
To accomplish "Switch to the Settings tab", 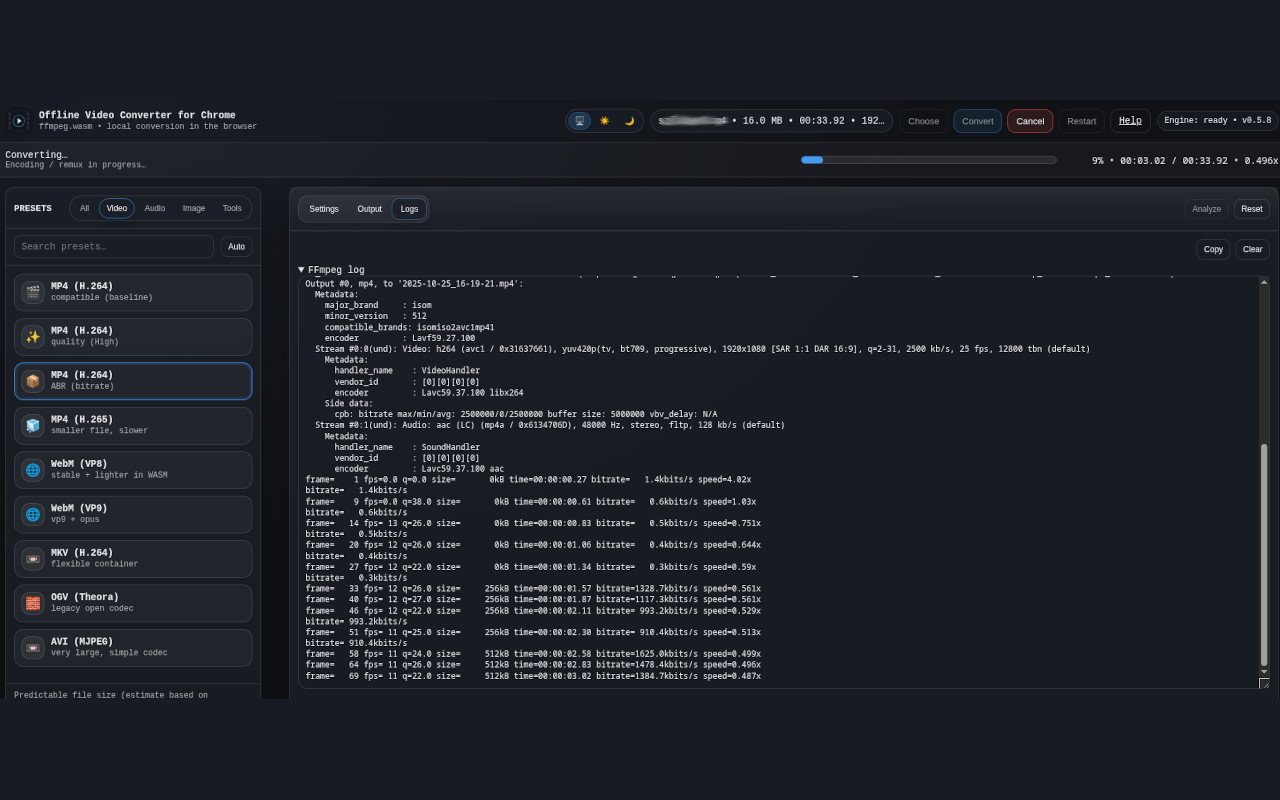I will tap(323, 209).
